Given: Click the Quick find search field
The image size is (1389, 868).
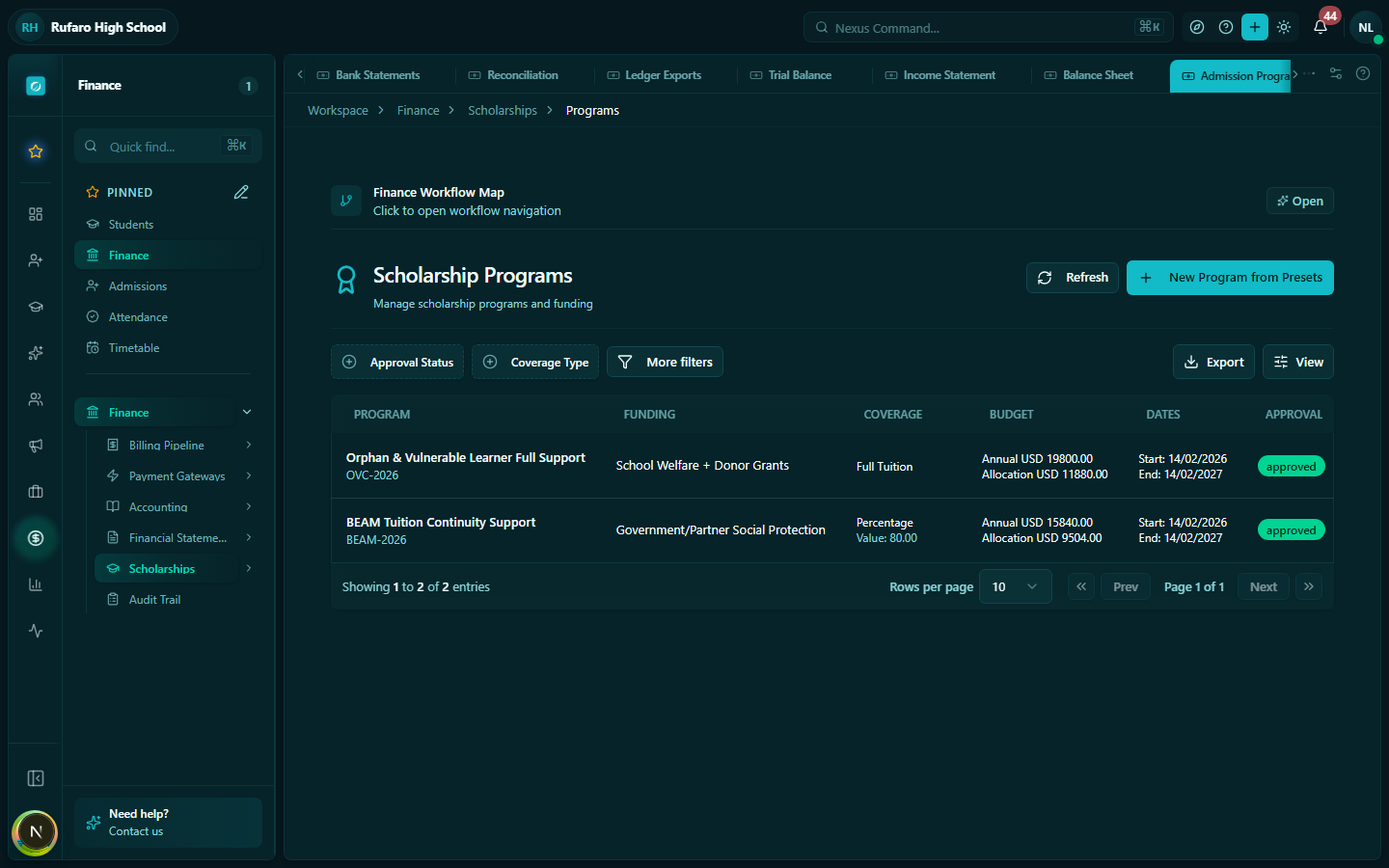Looking at the screenshot, I should [x=168, y=147].
